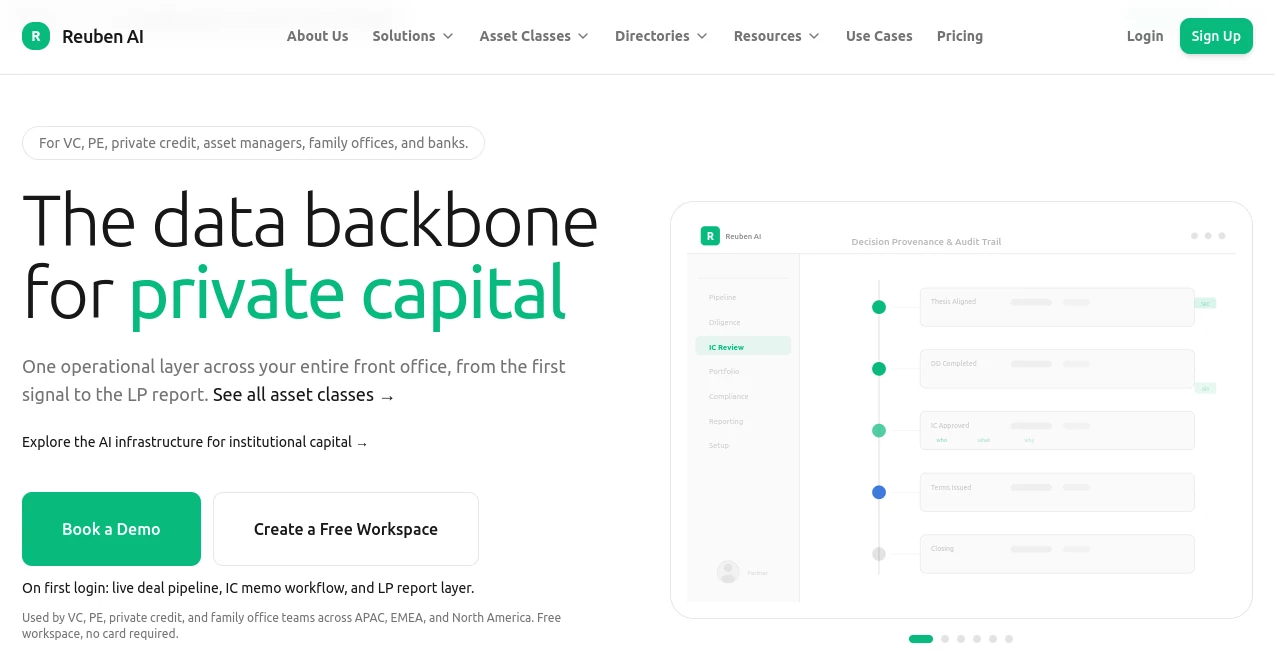Open the IC Approved card

click(x=1057, y=431)
